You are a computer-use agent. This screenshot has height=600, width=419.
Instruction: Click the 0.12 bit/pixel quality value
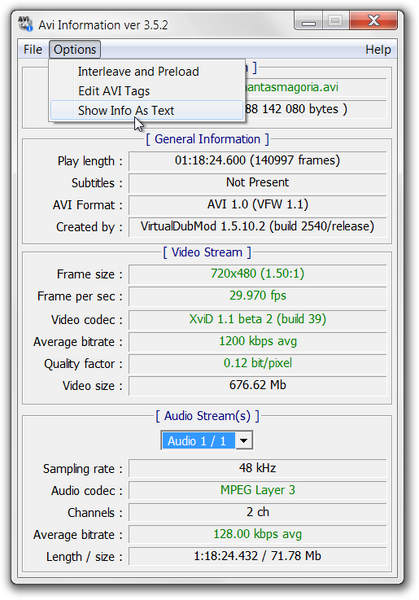(x=258, y=363)
